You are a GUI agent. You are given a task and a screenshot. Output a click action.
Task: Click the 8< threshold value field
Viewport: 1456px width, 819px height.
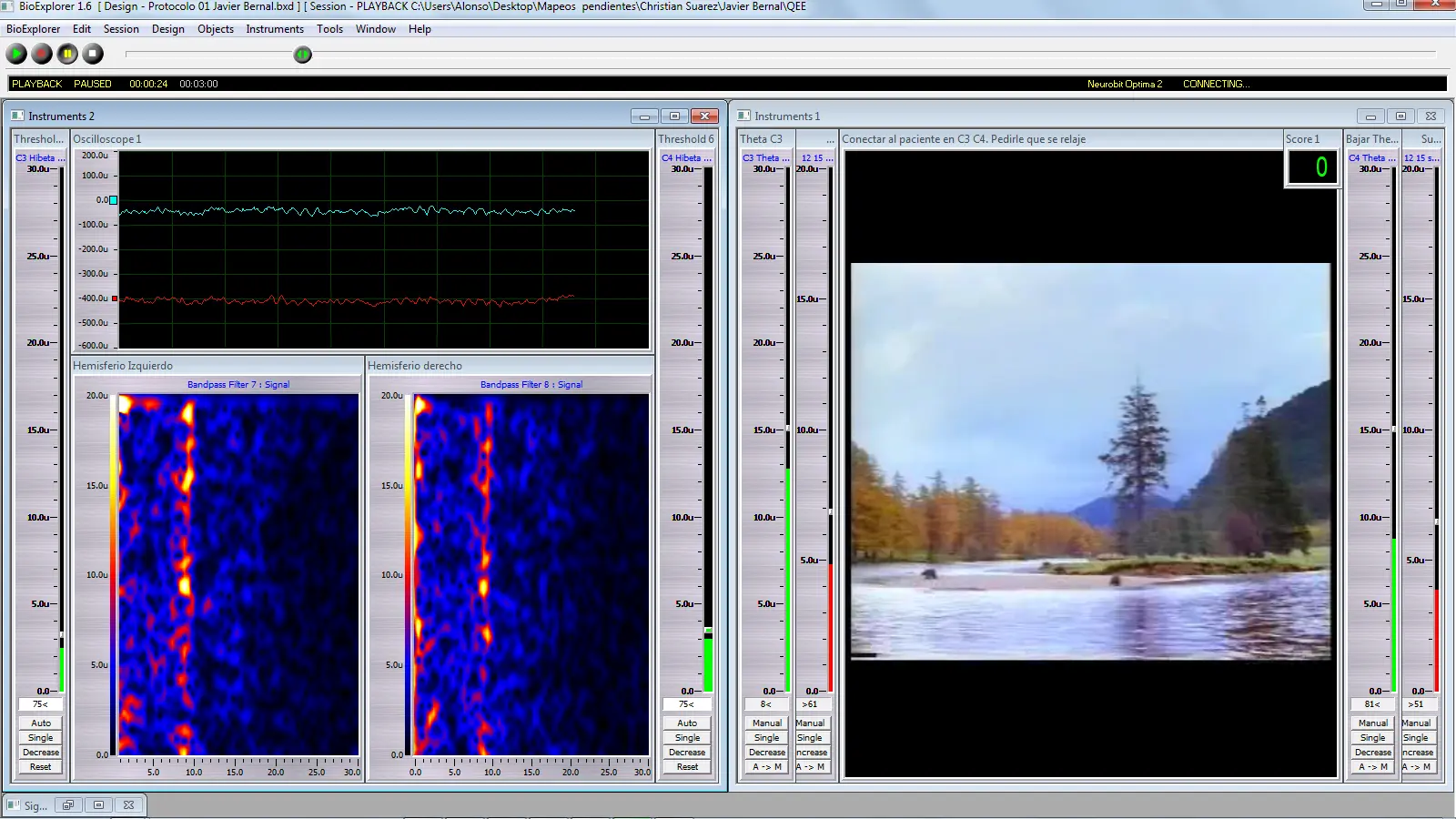click(766, 704)
